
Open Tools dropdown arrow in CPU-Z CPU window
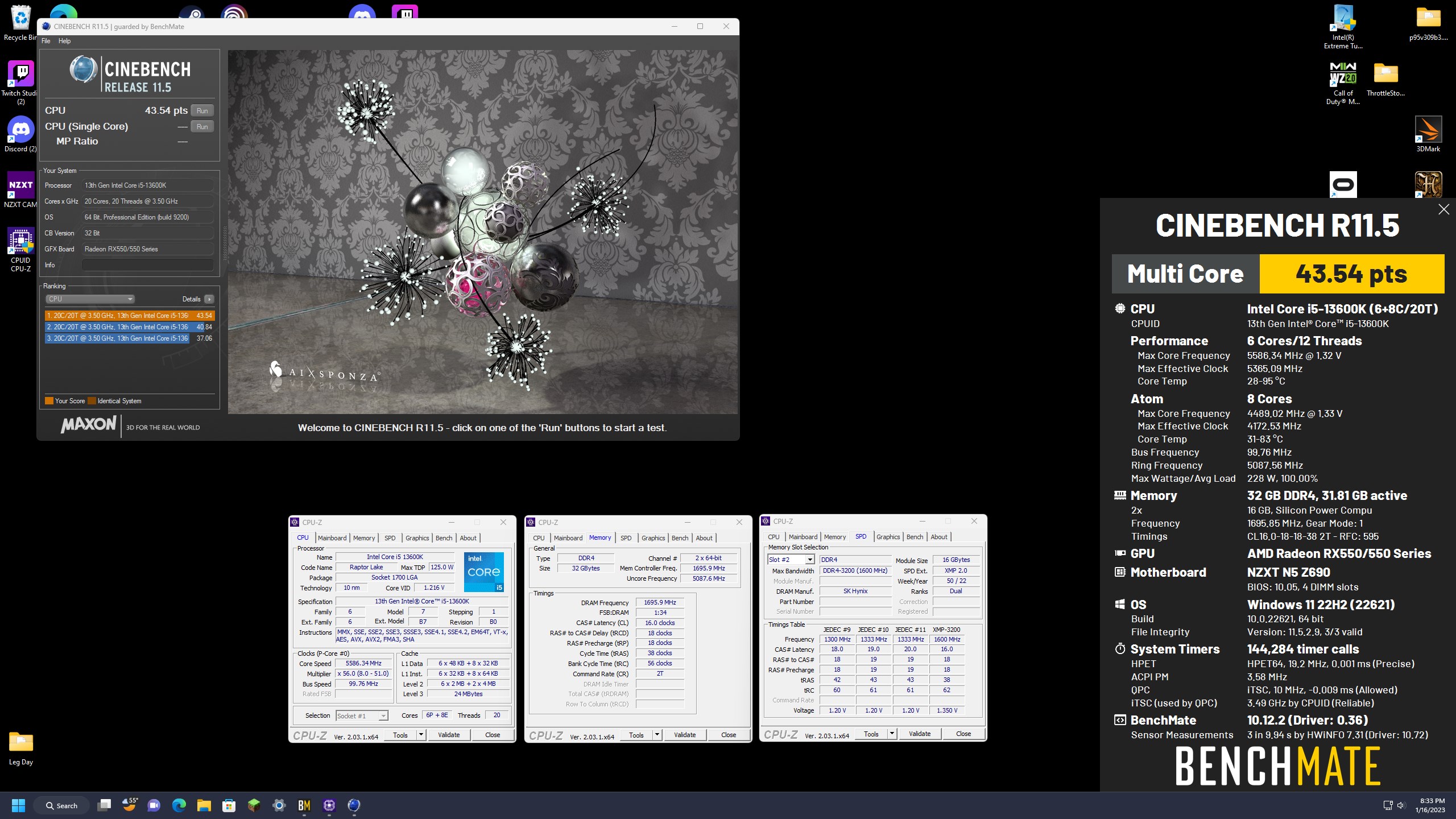[x=421, y=735]
